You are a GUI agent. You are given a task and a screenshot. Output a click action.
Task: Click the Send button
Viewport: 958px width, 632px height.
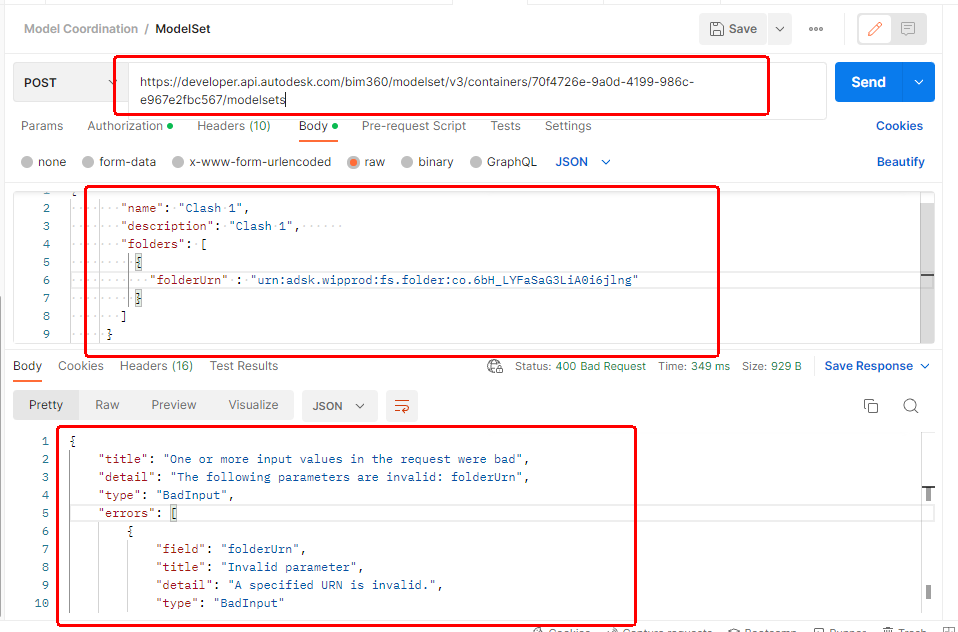tap(868, 81)
